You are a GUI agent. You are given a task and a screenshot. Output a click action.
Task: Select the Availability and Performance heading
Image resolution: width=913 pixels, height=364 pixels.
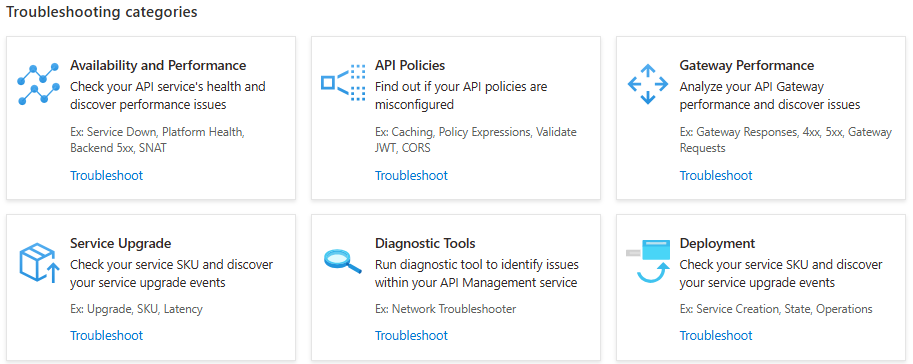158,65
